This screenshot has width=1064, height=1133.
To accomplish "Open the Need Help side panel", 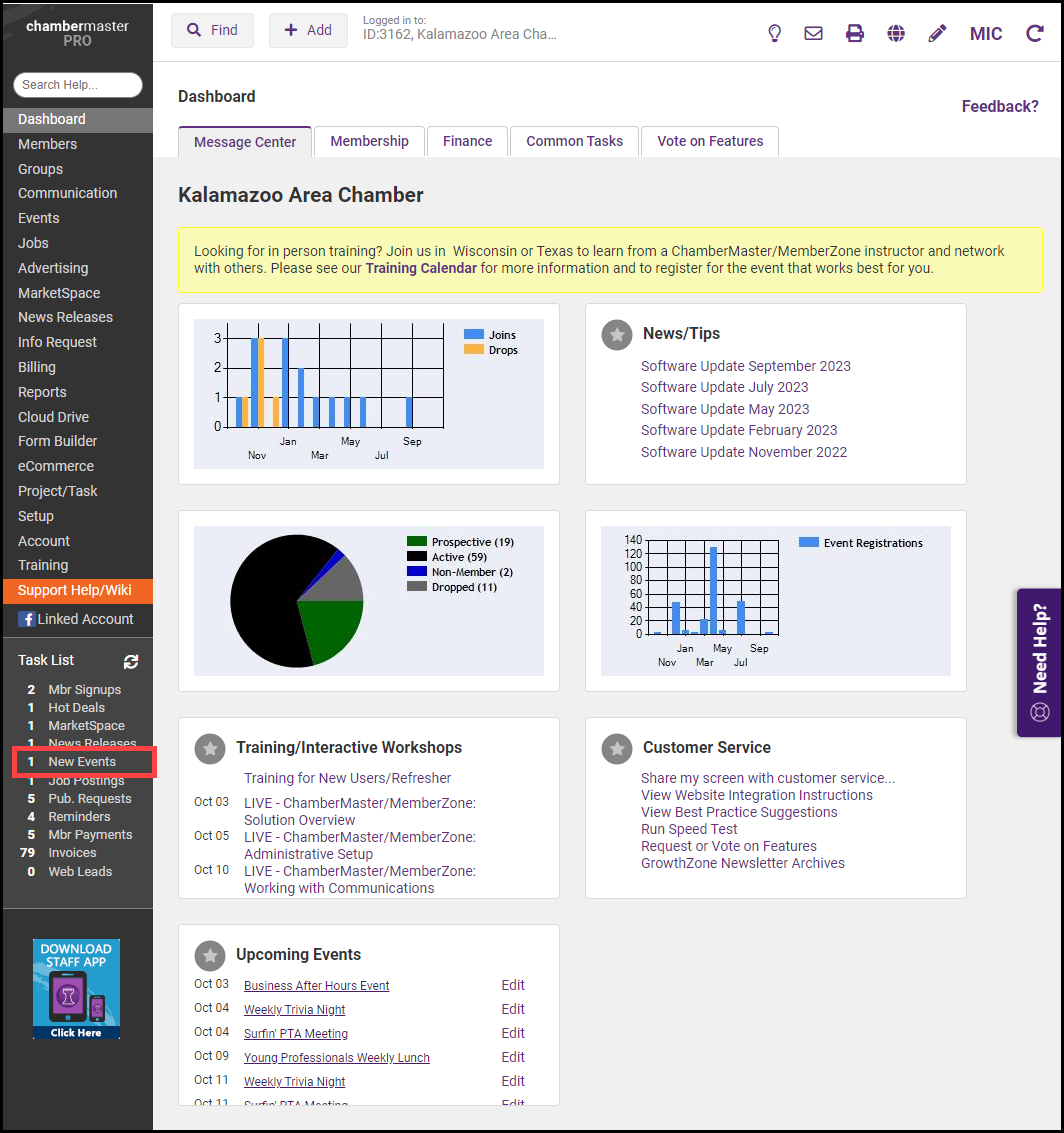I will [x=1039, y=662].
